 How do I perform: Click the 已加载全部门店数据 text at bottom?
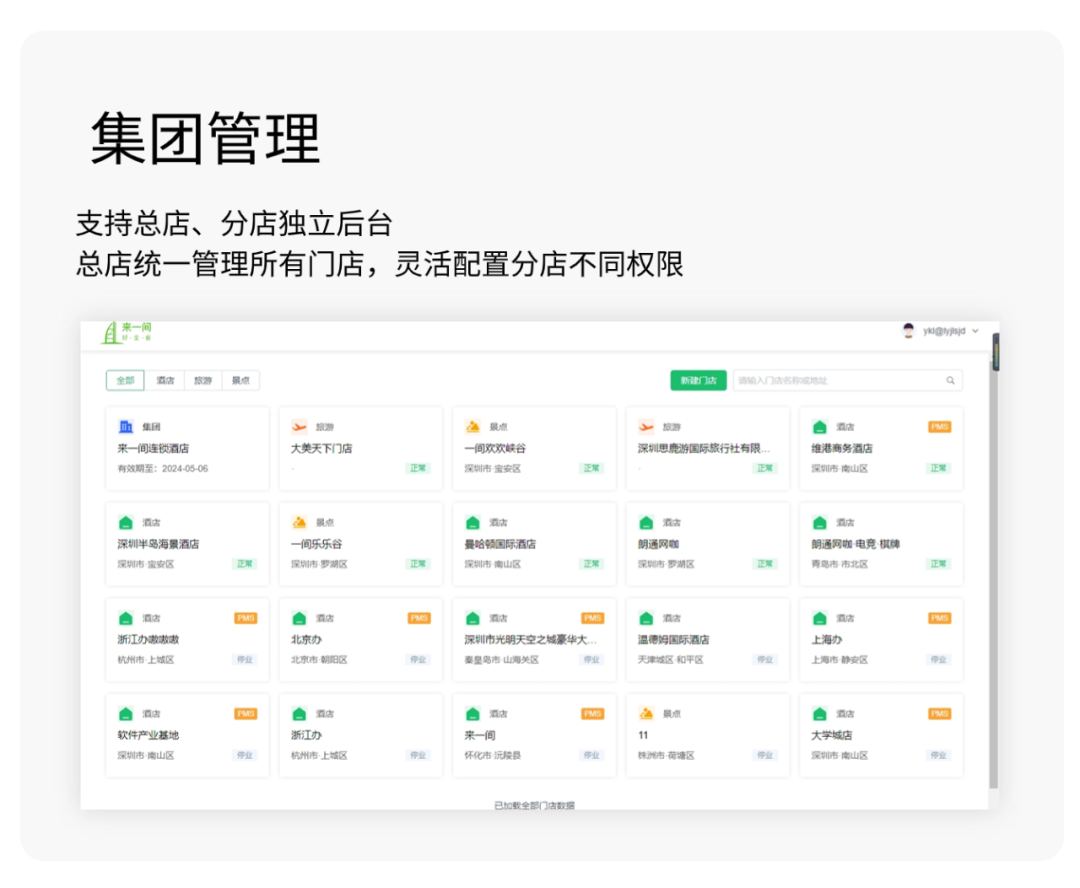[x=536, y=803]
